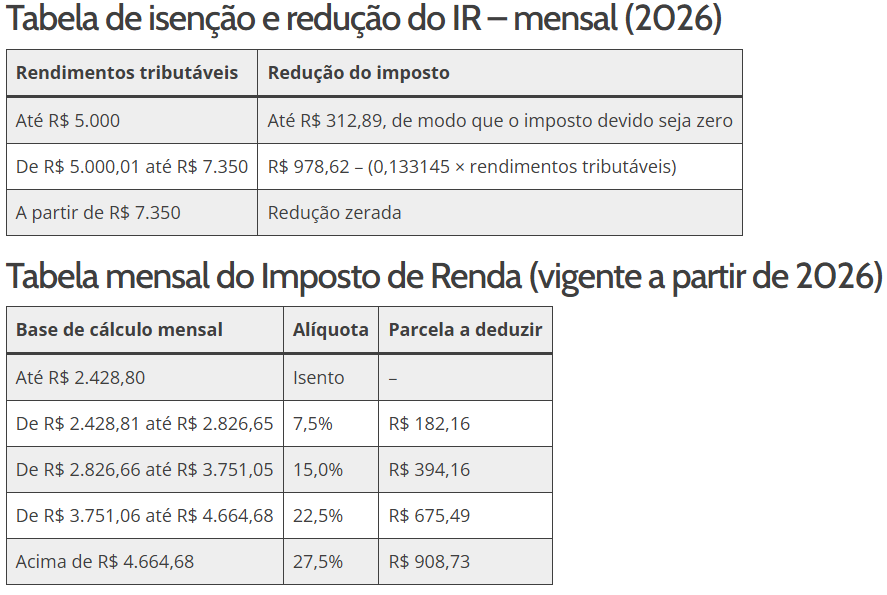Select the "Rendimentos tributáveis" column header

pyautogui.click(x=127, y=73)
